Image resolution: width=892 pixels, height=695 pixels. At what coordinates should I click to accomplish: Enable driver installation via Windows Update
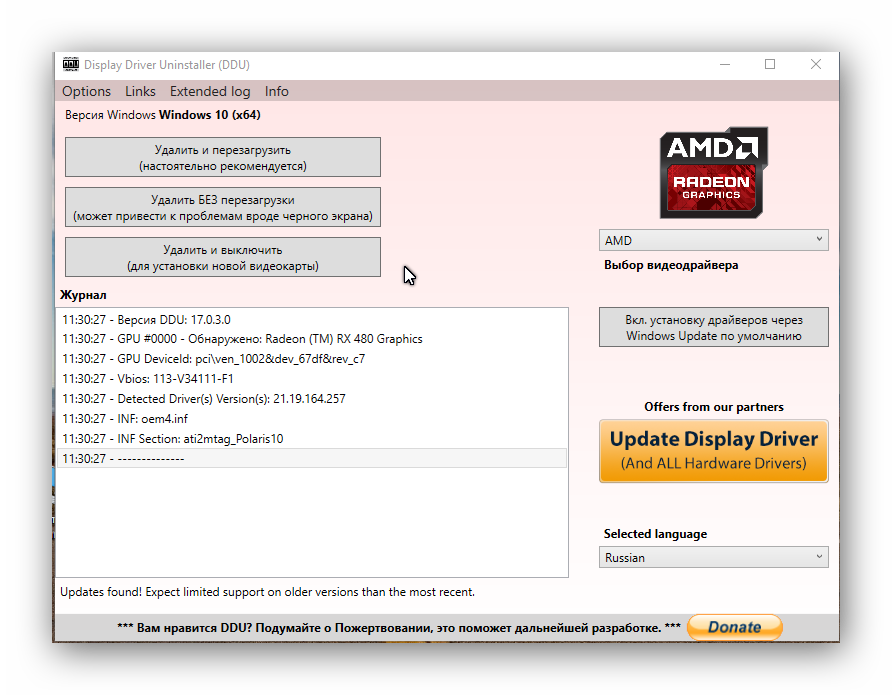(713, 327)
